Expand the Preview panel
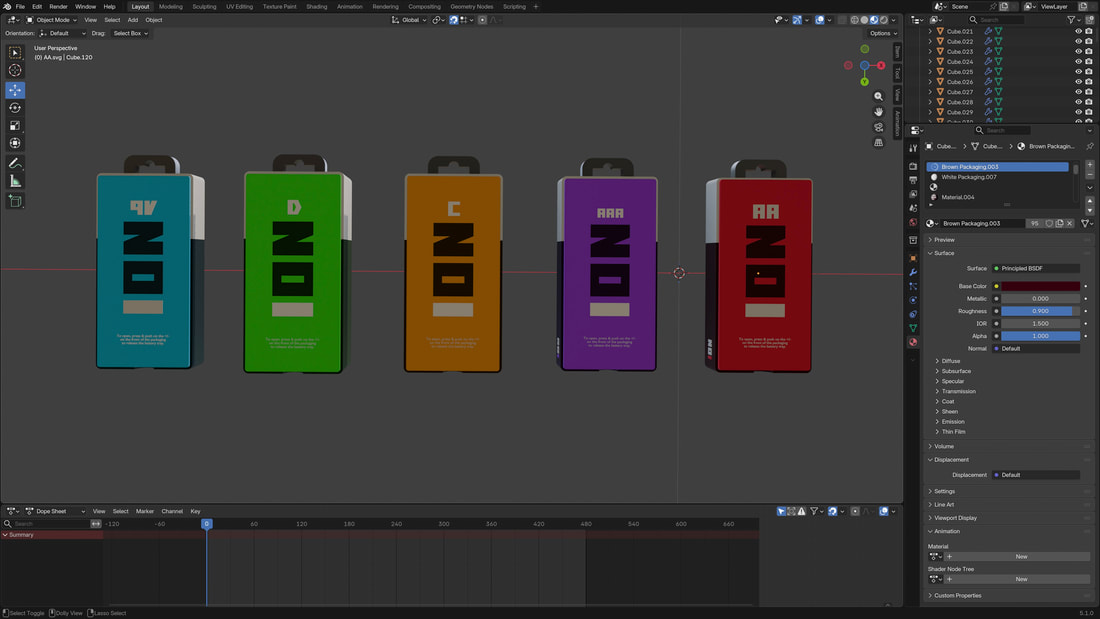The height and width of the screenshot is (619, 1100). (944, 240)
